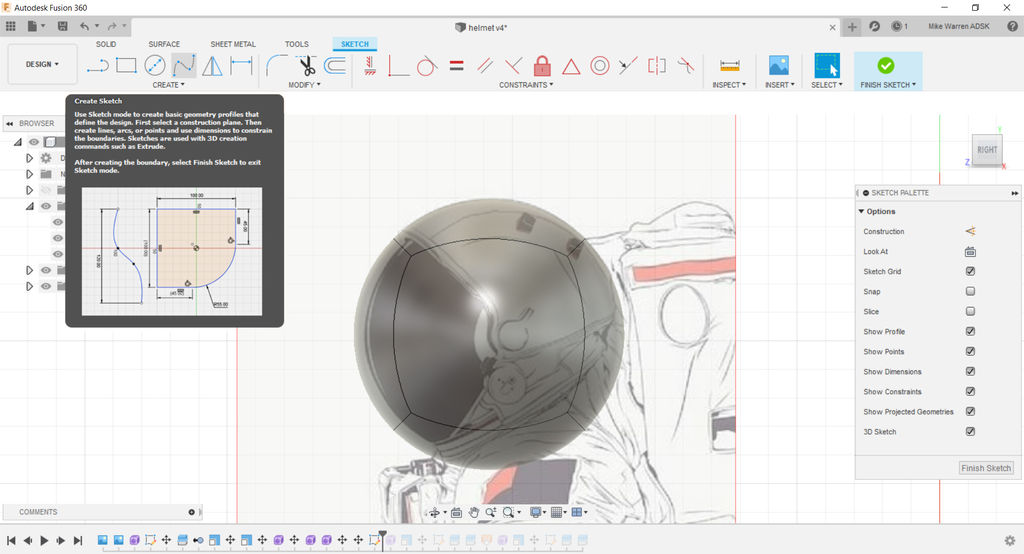The width and height of the screenshot is (1024, 554).
Task: Click the Construction line icon in palette
Action: [x=970, y=231]
